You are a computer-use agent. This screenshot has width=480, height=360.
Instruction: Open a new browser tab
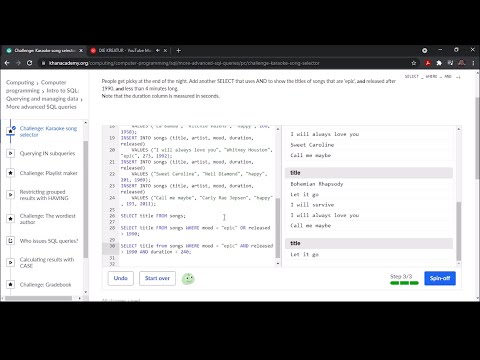179,50
